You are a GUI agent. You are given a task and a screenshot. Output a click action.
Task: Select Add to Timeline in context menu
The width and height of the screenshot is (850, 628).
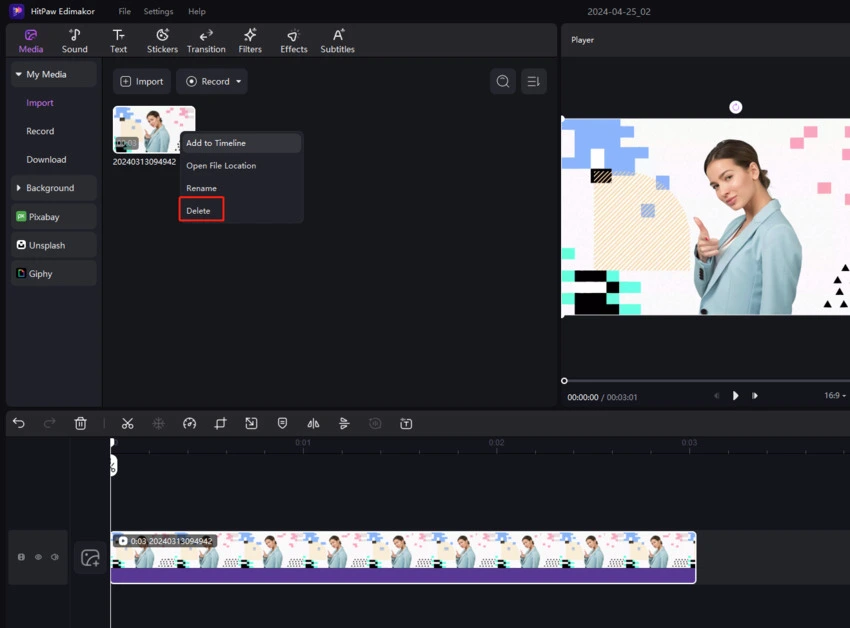(216, 143)
